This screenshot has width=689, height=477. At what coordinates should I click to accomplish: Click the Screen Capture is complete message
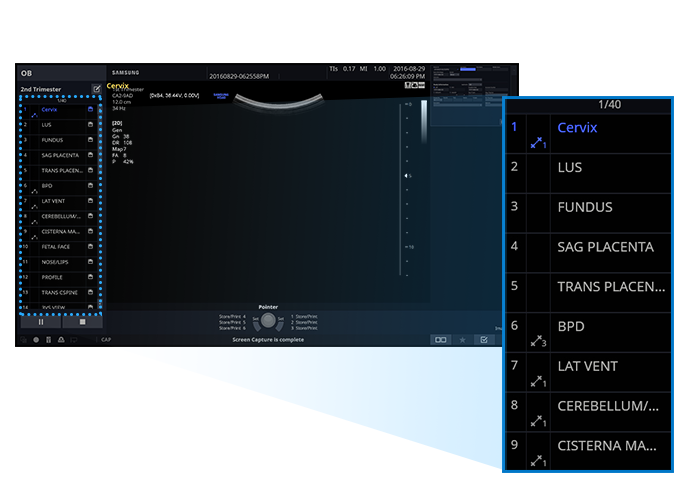[268, 340]
